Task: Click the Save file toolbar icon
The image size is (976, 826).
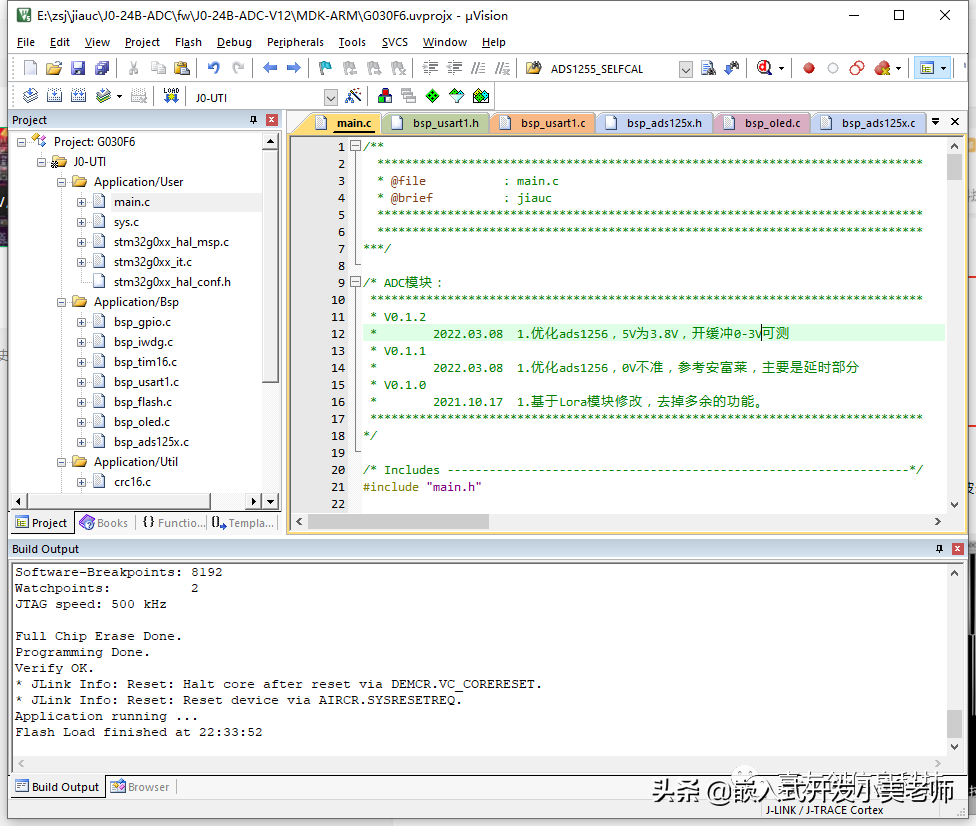Action: coord(78,69)
